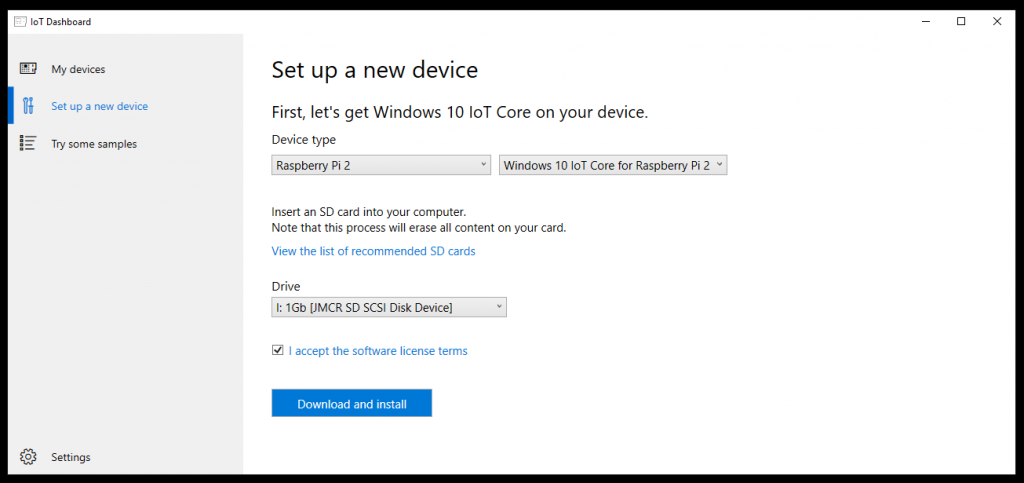Open the Raspberry Pi 2 device type dropdown
This screenshot has height=483, width=1024.
pyautogui.click(x=381, y=165)
